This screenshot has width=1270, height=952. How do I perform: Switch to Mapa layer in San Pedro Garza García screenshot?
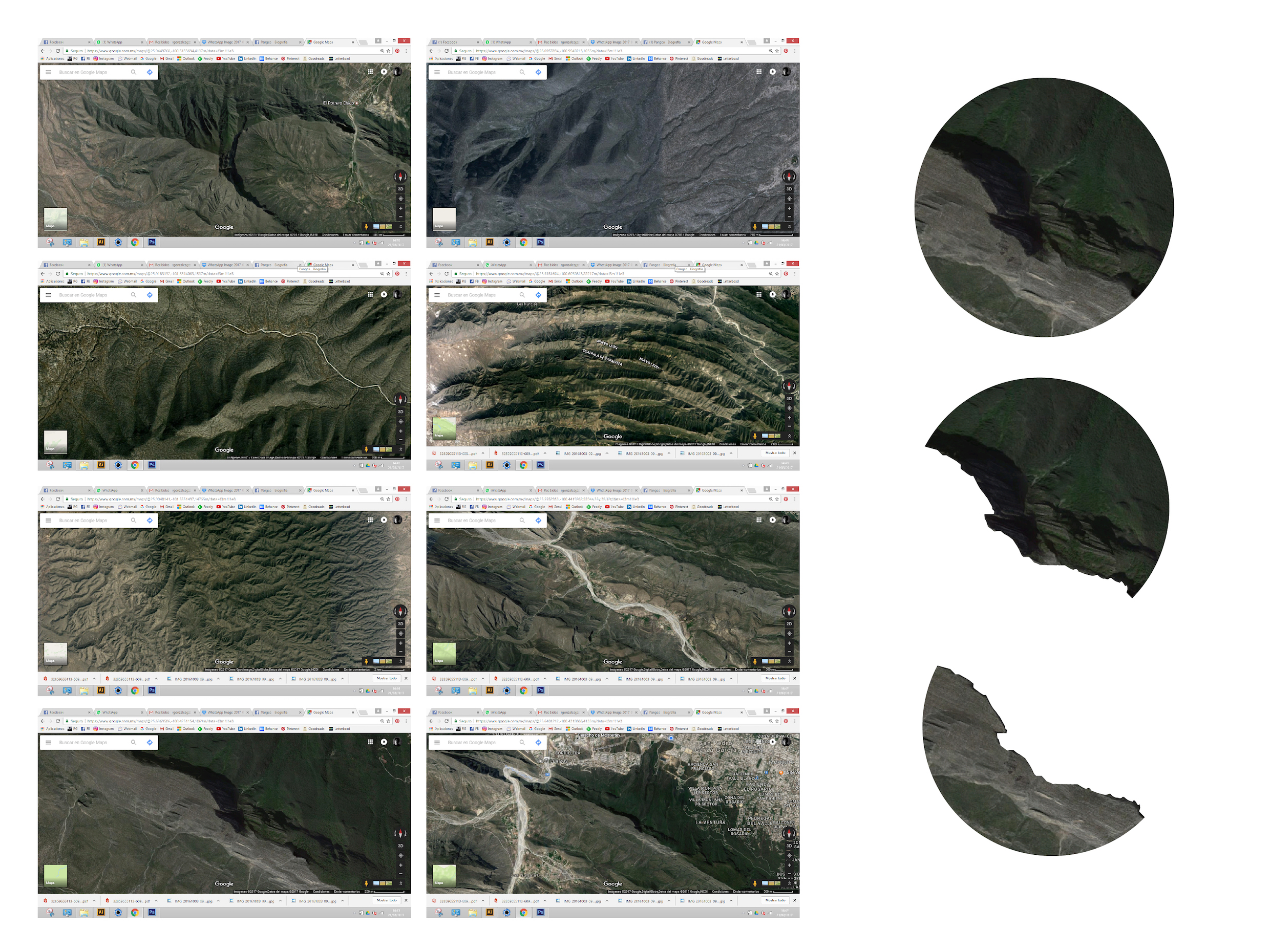(444, 876)
